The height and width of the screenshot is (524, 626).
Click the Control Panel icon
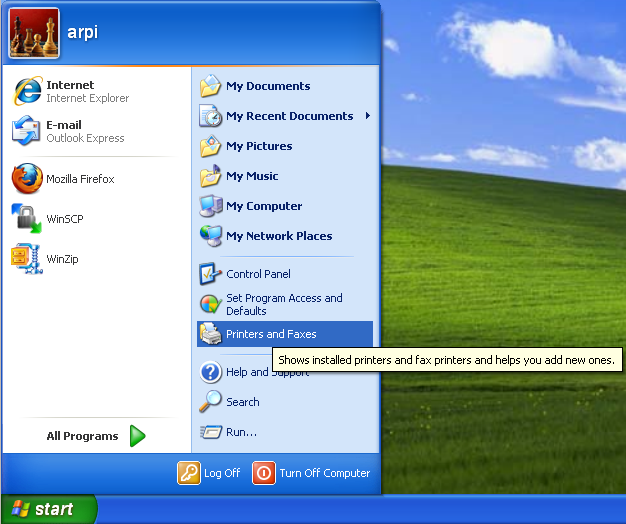tap(210, 274)
